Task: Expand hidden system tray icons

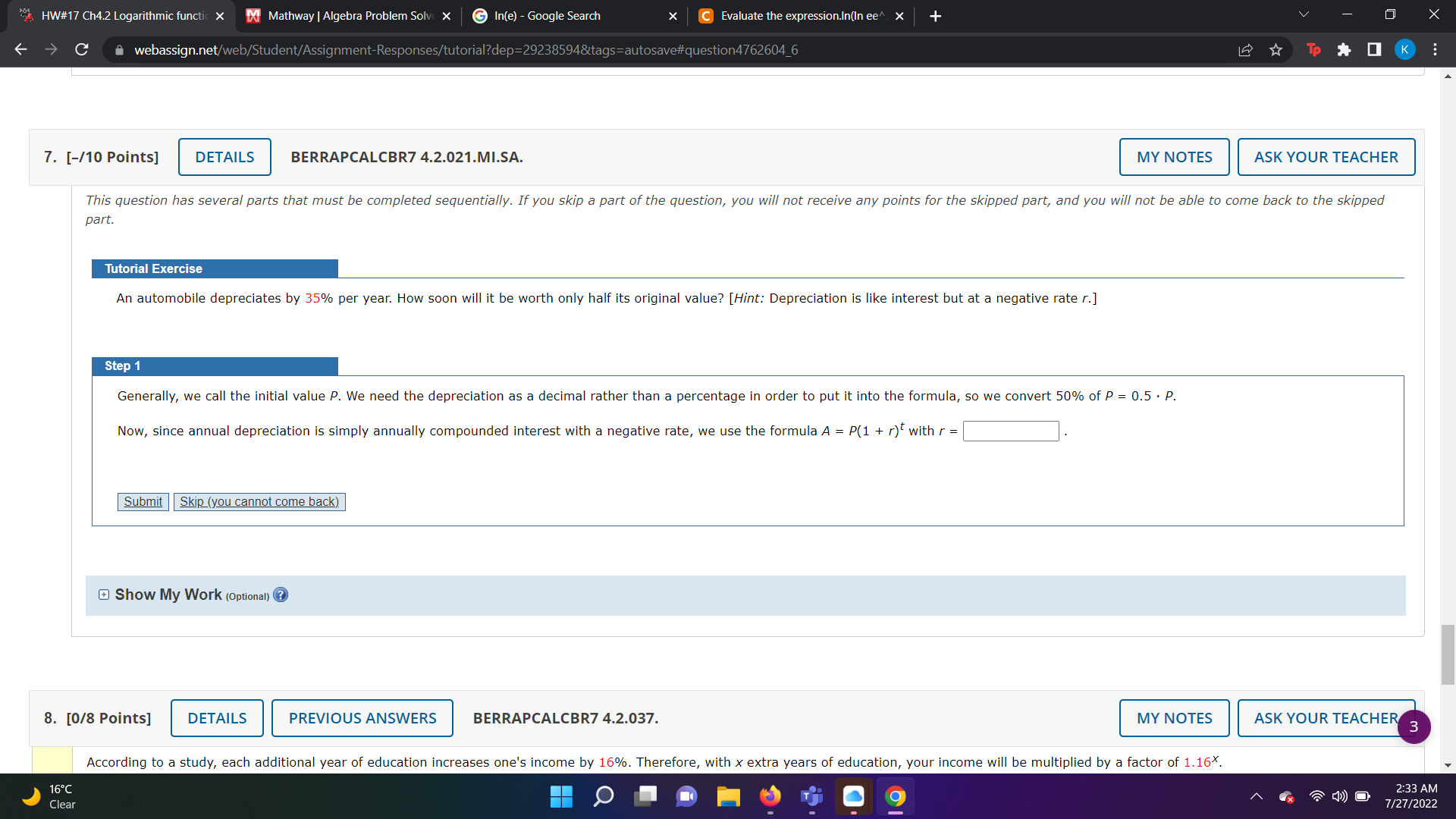Action: pyautogui.click(x=1257, y=797)
